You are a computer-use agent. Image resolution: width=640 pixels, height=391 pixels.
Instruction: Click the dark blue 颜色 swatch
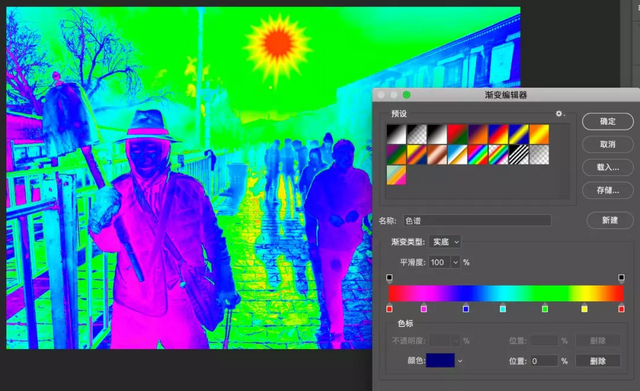pyautogui.click(x=440, y=360)
